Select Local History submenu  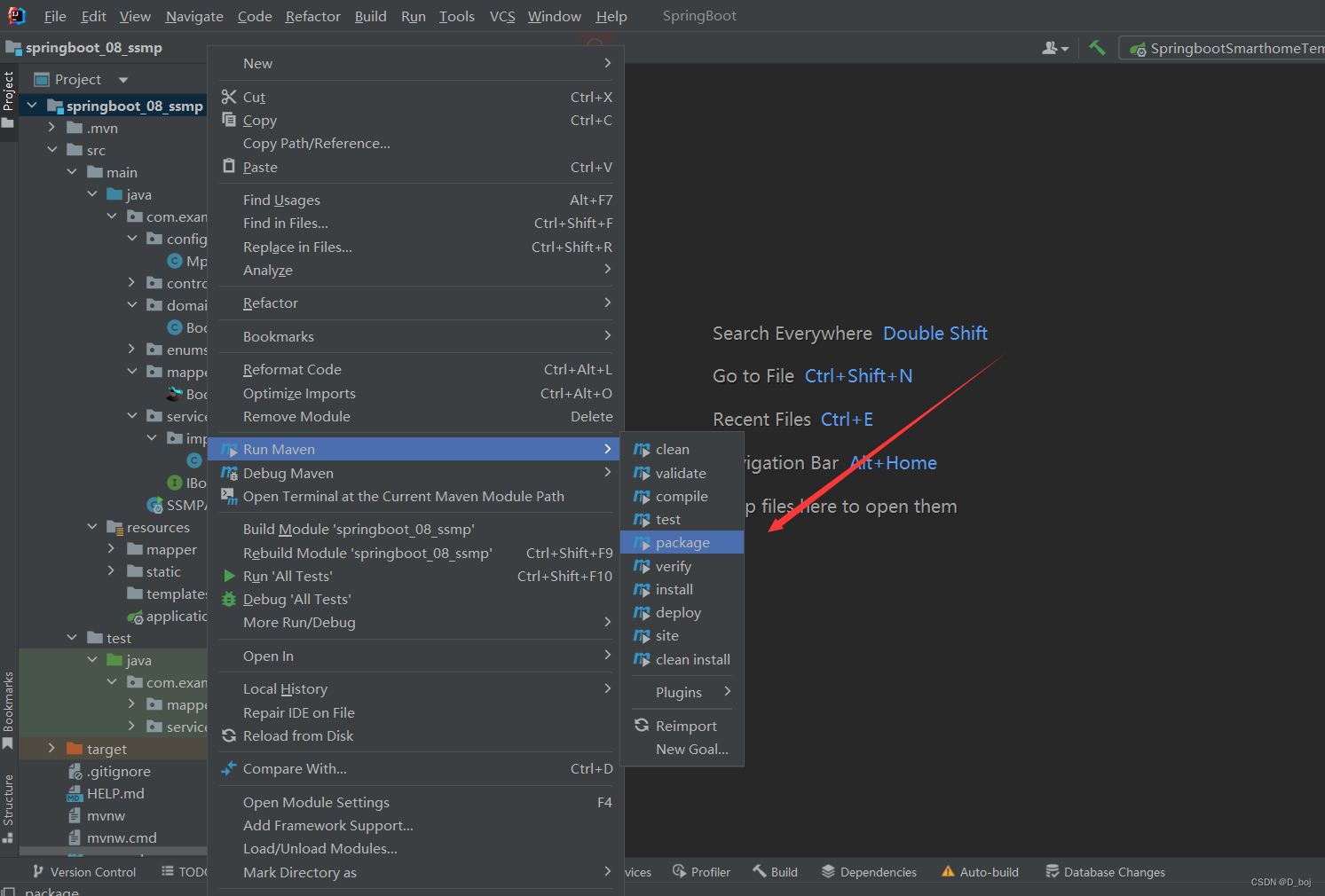pyautogui.click(x=415, y=689)
